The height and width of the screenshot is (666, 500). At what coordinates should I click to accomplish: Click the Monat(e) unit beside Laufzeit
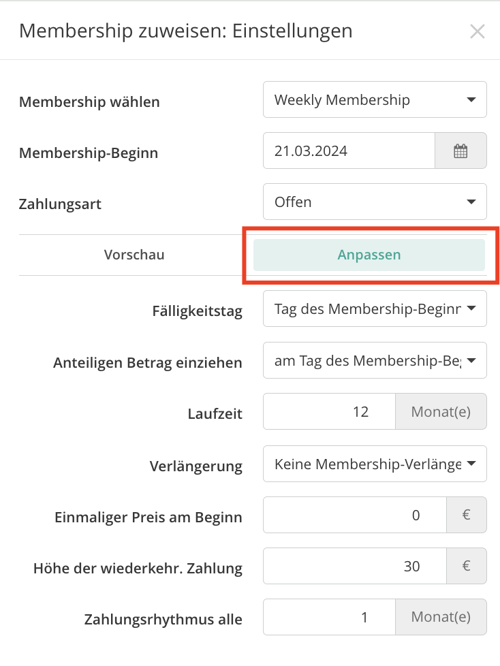(441, 412)
